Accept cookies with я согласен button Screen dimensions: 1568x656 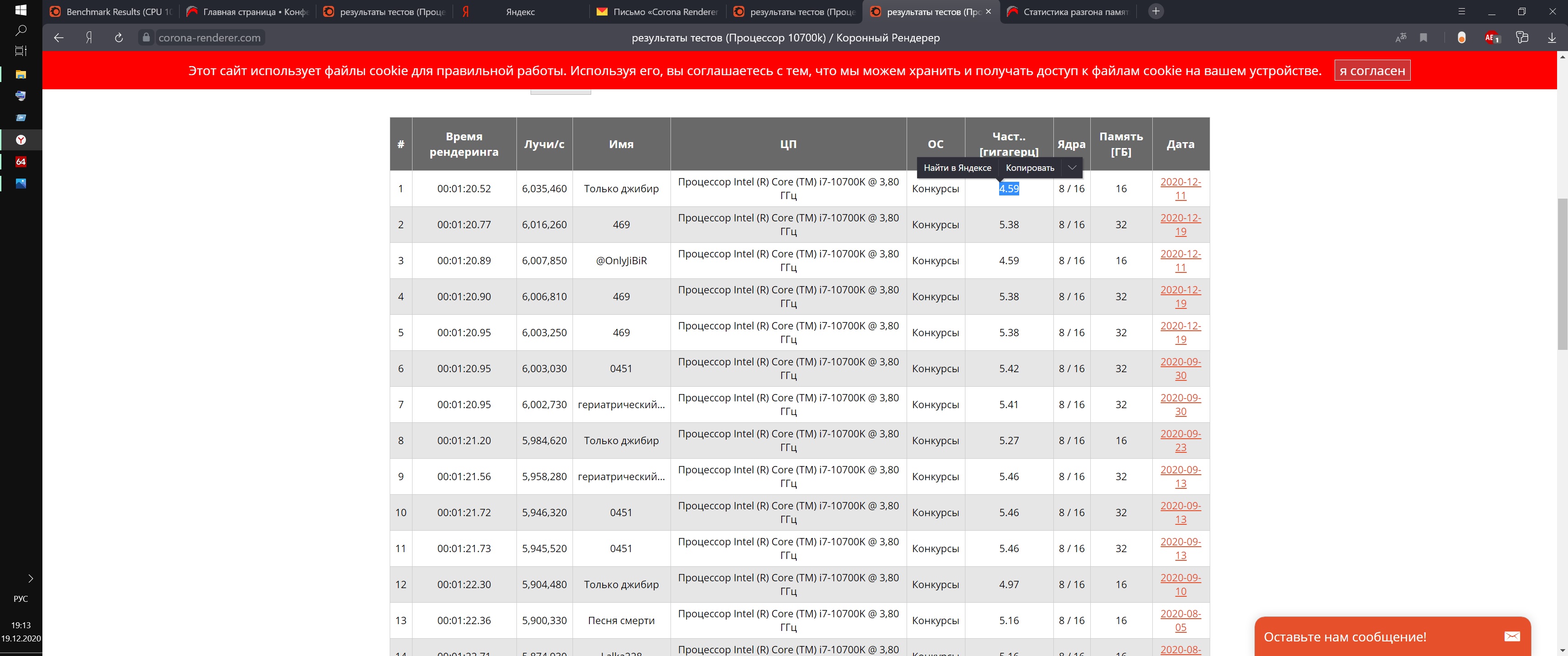[x=1372, y=71]
